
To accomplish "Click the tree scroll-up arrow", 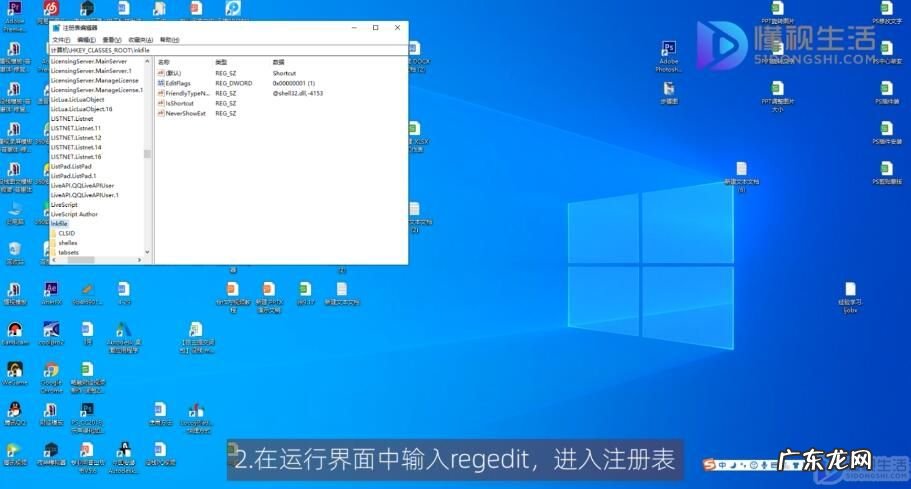I will coord(147,62).
